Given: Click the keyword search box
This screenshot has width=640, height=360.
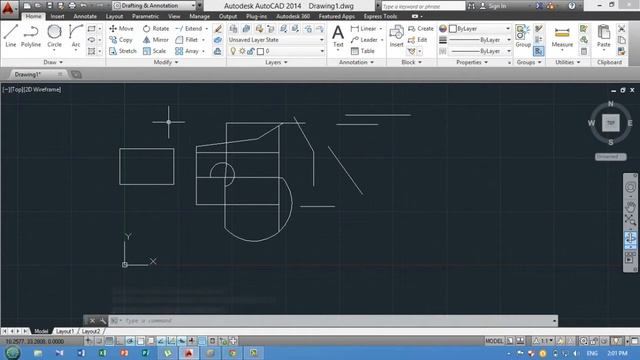Looking at the screenshot, I should click(422, 6).
